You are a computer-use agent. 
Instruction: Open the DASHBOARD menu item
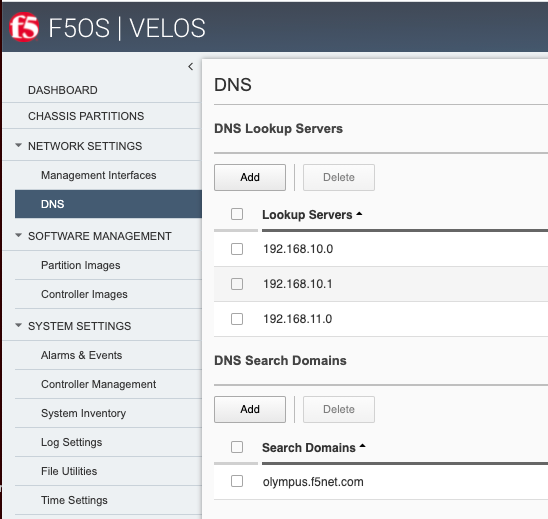pyautogui.click(x=63, y=90)
